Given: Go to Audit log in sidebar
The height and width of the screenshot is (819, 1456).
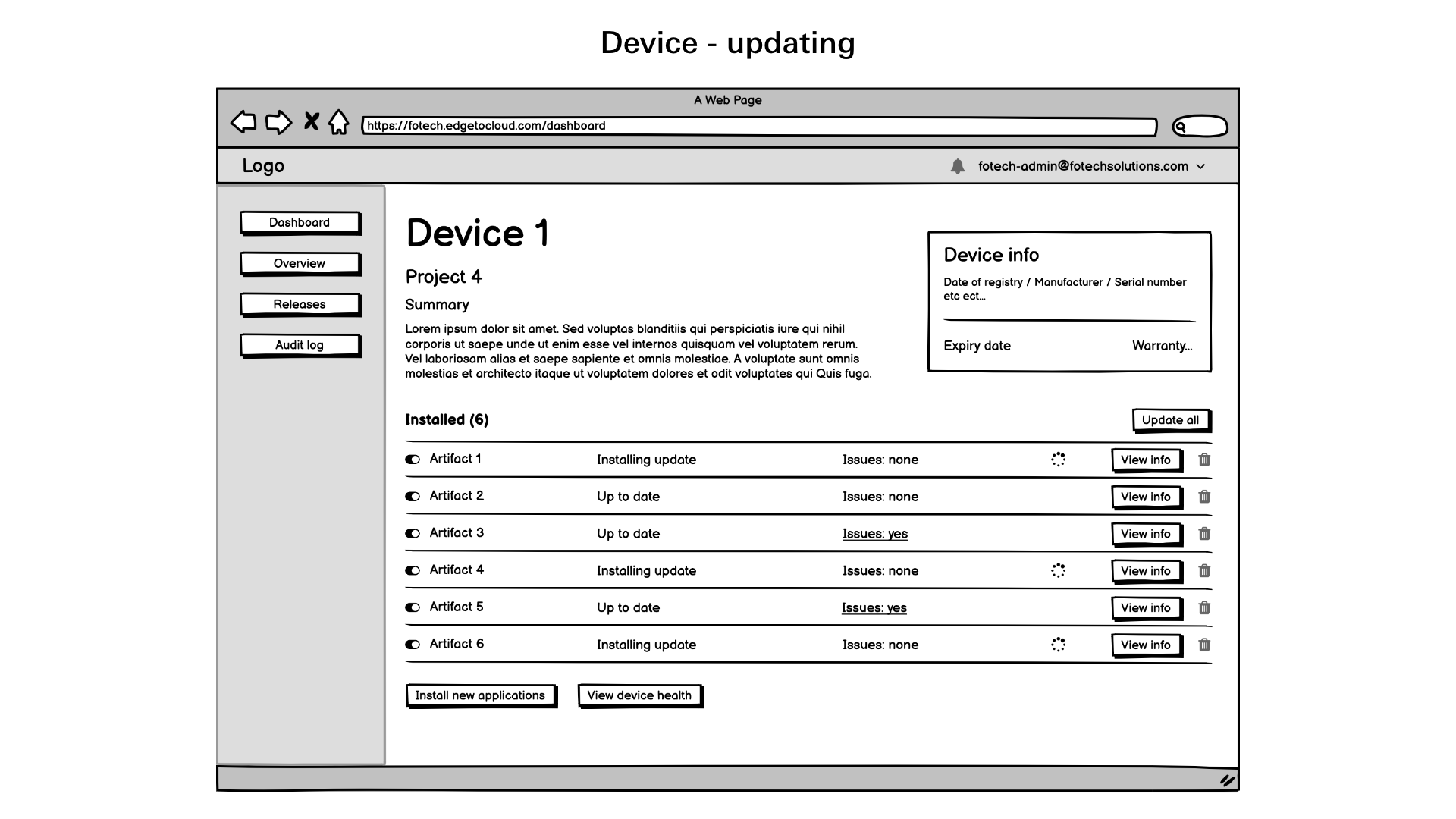Looking at the screenshot, I should [300, 345].
